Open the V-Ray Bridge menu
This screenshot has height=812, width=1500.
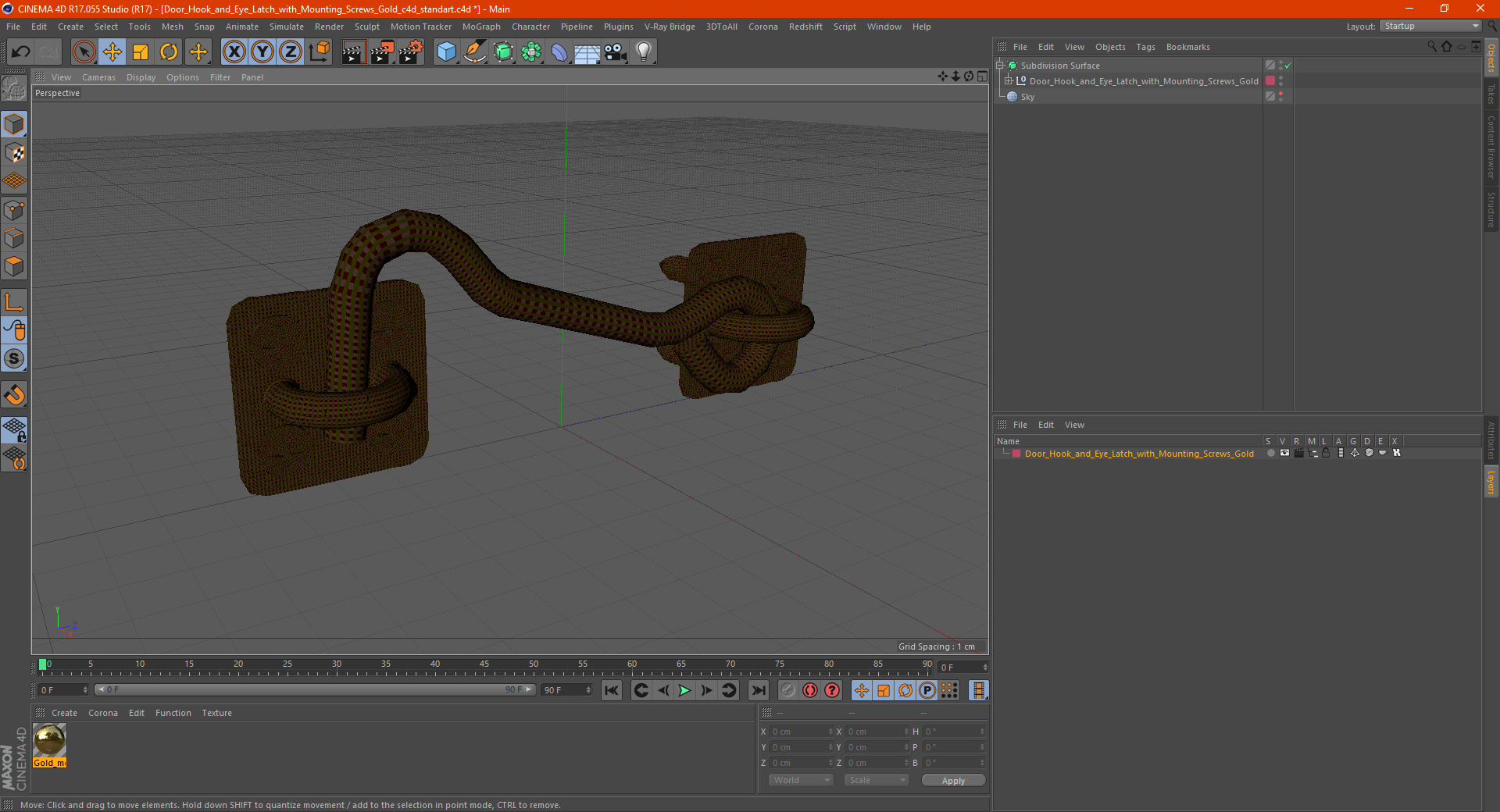670,27
